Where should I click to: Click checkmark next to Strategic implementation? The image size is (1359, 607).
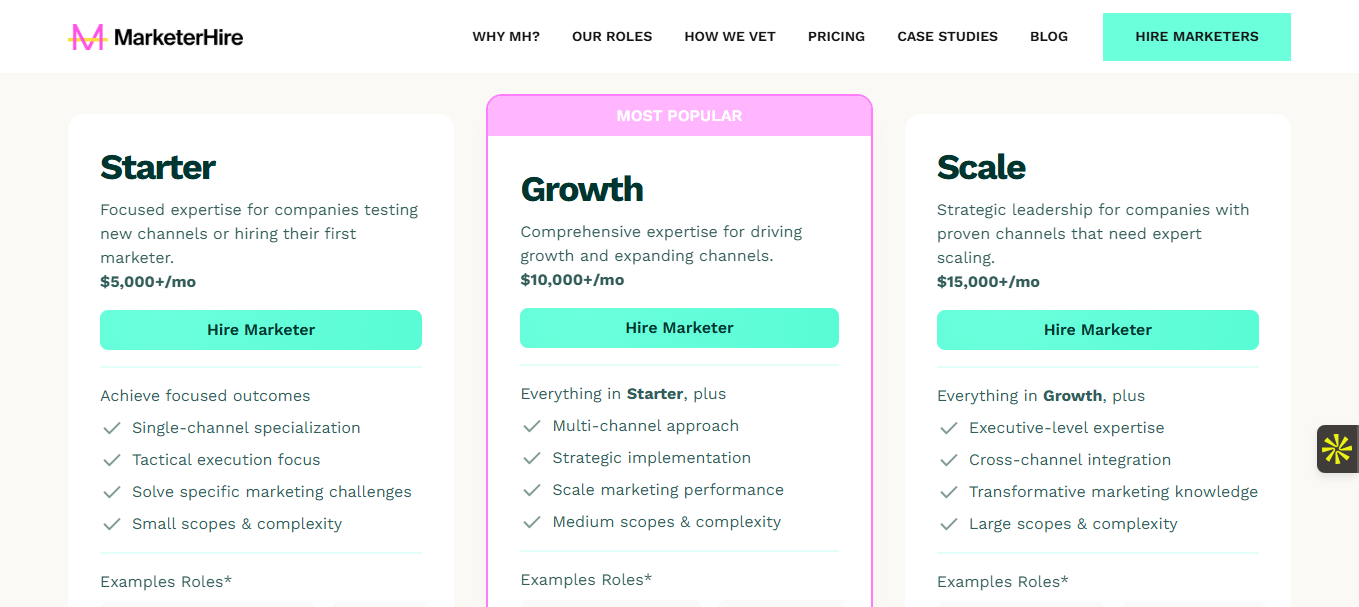(x=532, y=458)
